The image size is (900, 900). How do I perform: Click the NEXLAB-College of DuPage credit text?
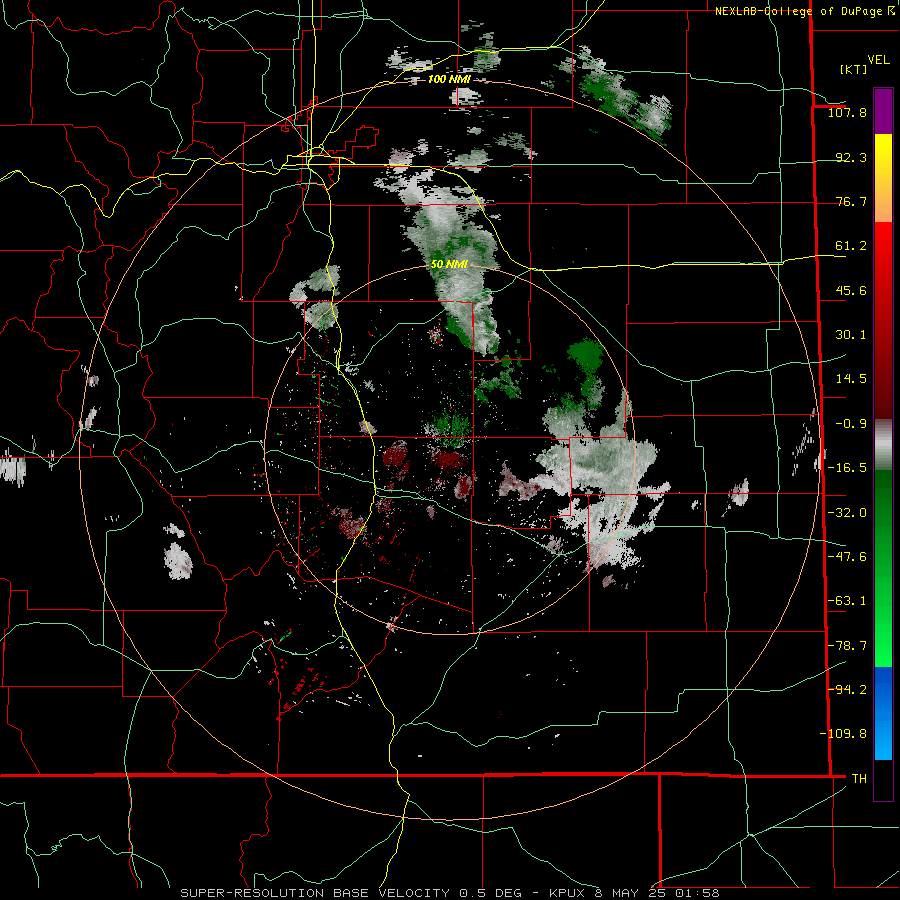coord(804,11)
